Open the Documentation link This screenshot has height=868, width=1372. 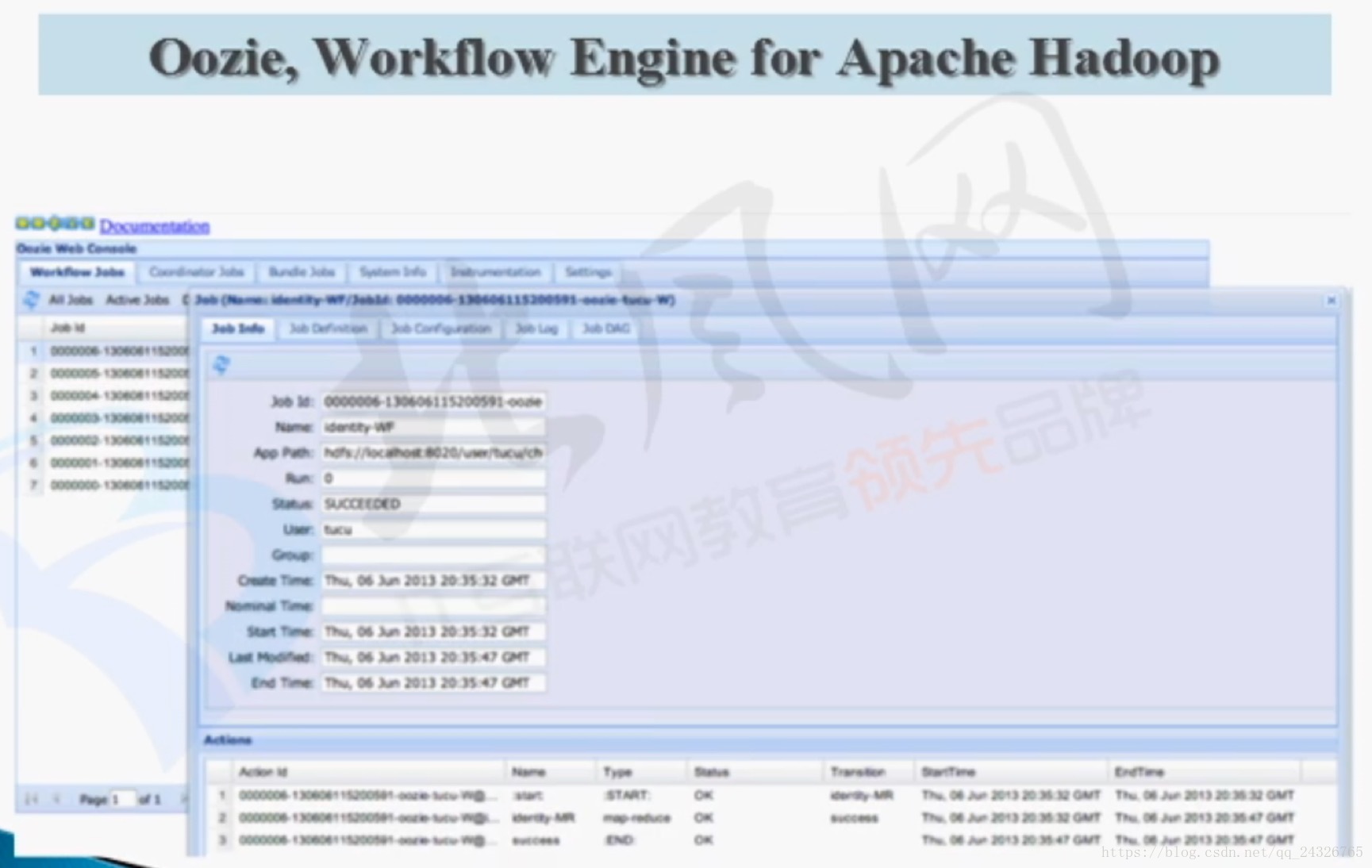(x=155, y=226)
